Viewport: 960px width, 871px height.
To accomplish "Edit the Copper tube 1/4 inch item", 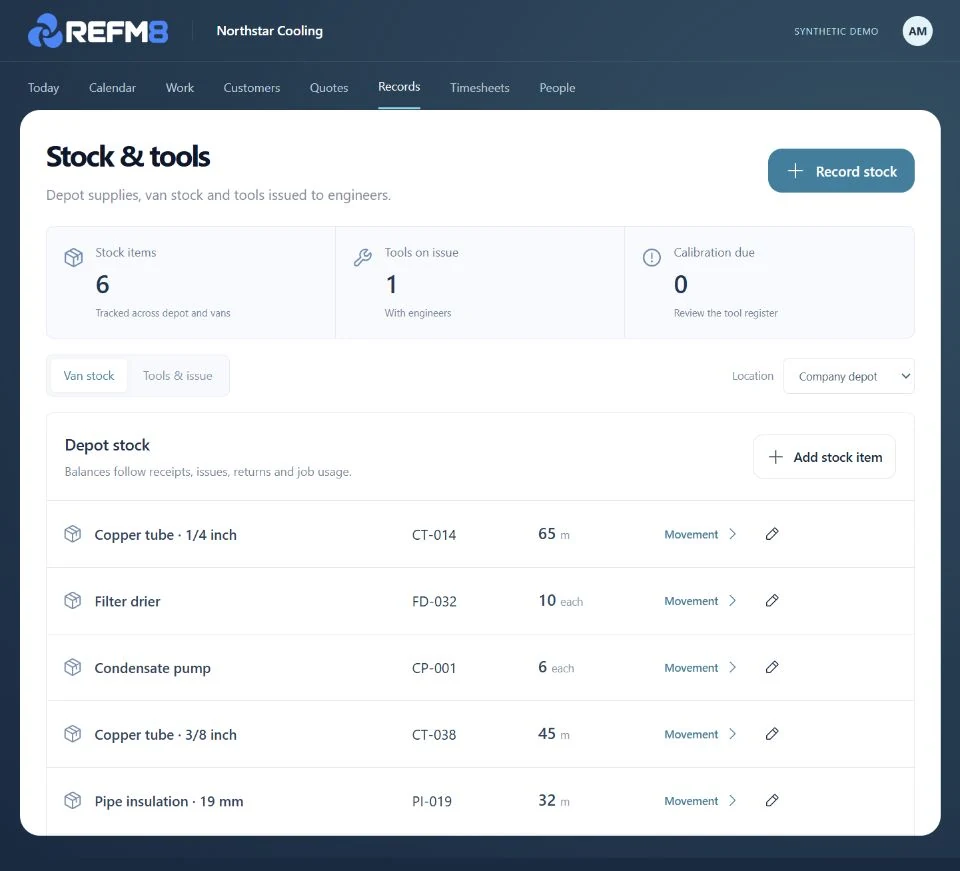I will [x=772, y=534].
